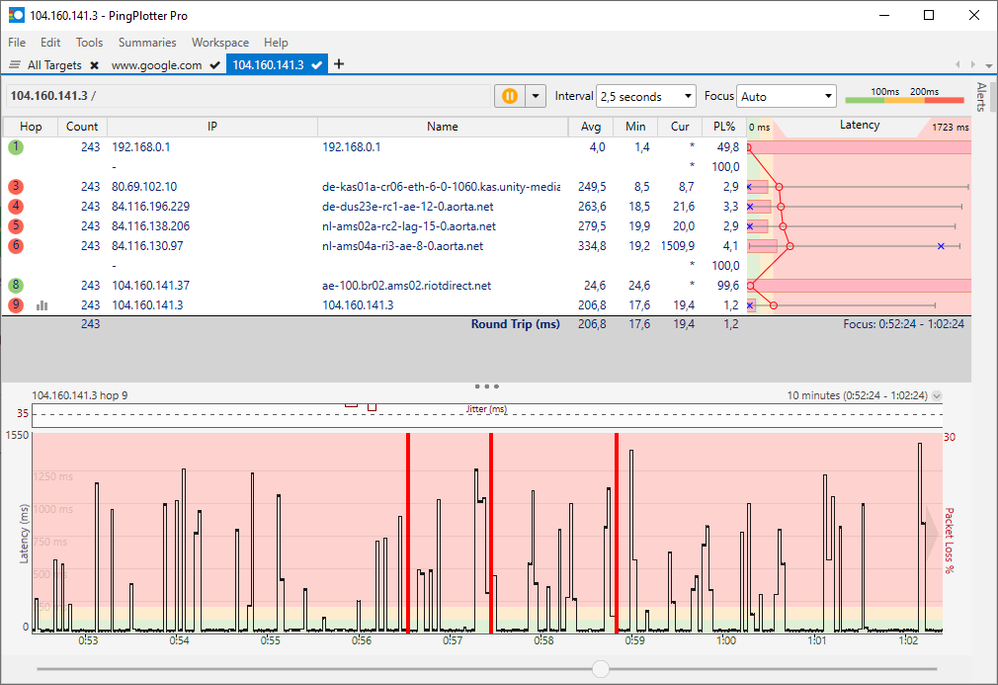Open the arrow menu beside the pause button
This screenshot has width=998, height=685.
click(x=536, y=96)
